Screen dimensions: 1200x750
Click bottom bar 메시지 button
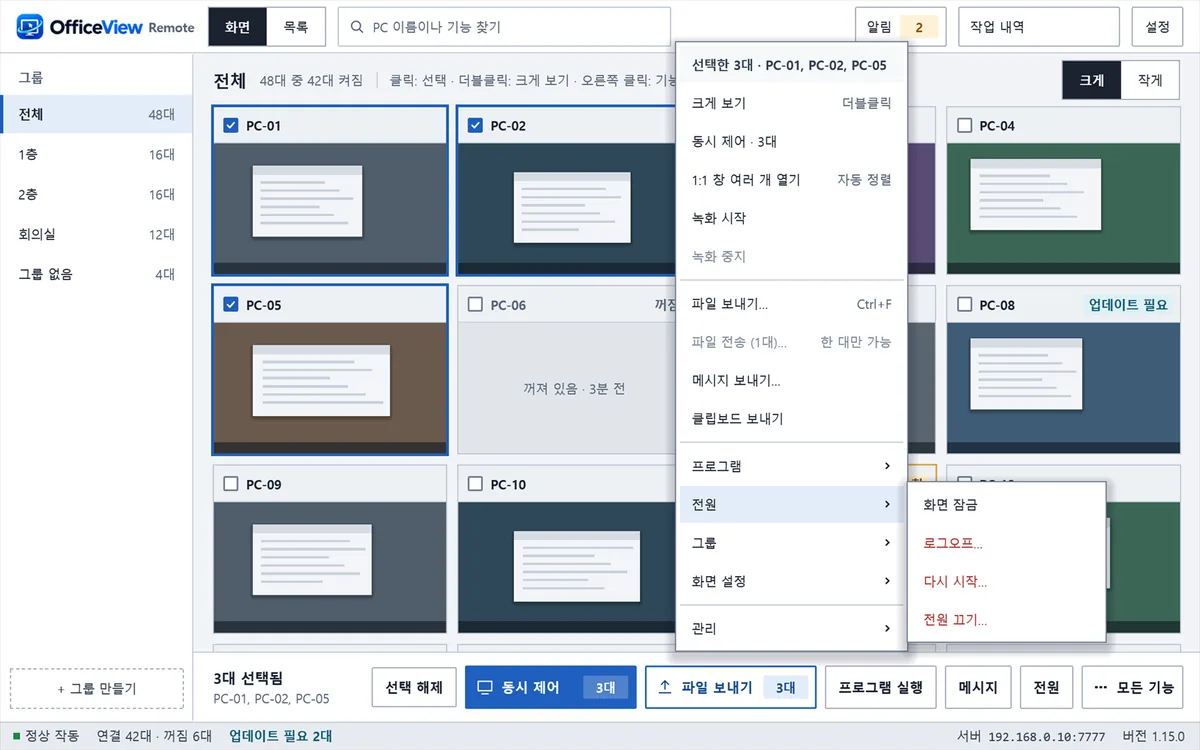coord(979,688)
